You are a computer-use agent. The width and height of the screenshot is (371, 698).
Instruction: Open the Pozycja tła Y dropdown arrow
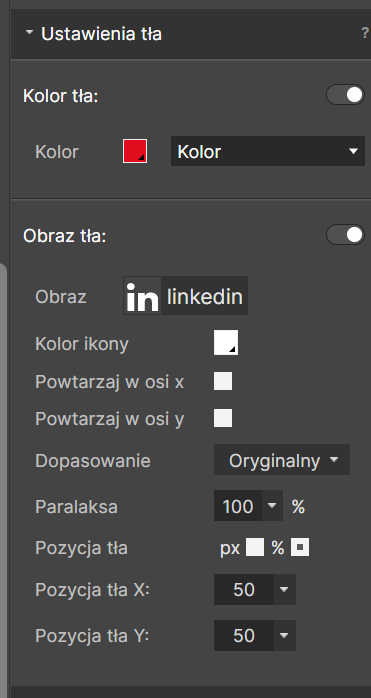click(285, 635)
